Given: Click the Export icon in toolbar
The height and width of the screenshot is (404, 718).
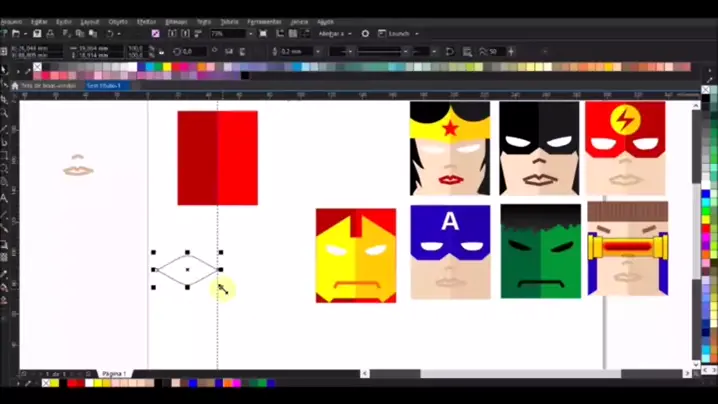Looking at the screenshot, I should point(185,33).
